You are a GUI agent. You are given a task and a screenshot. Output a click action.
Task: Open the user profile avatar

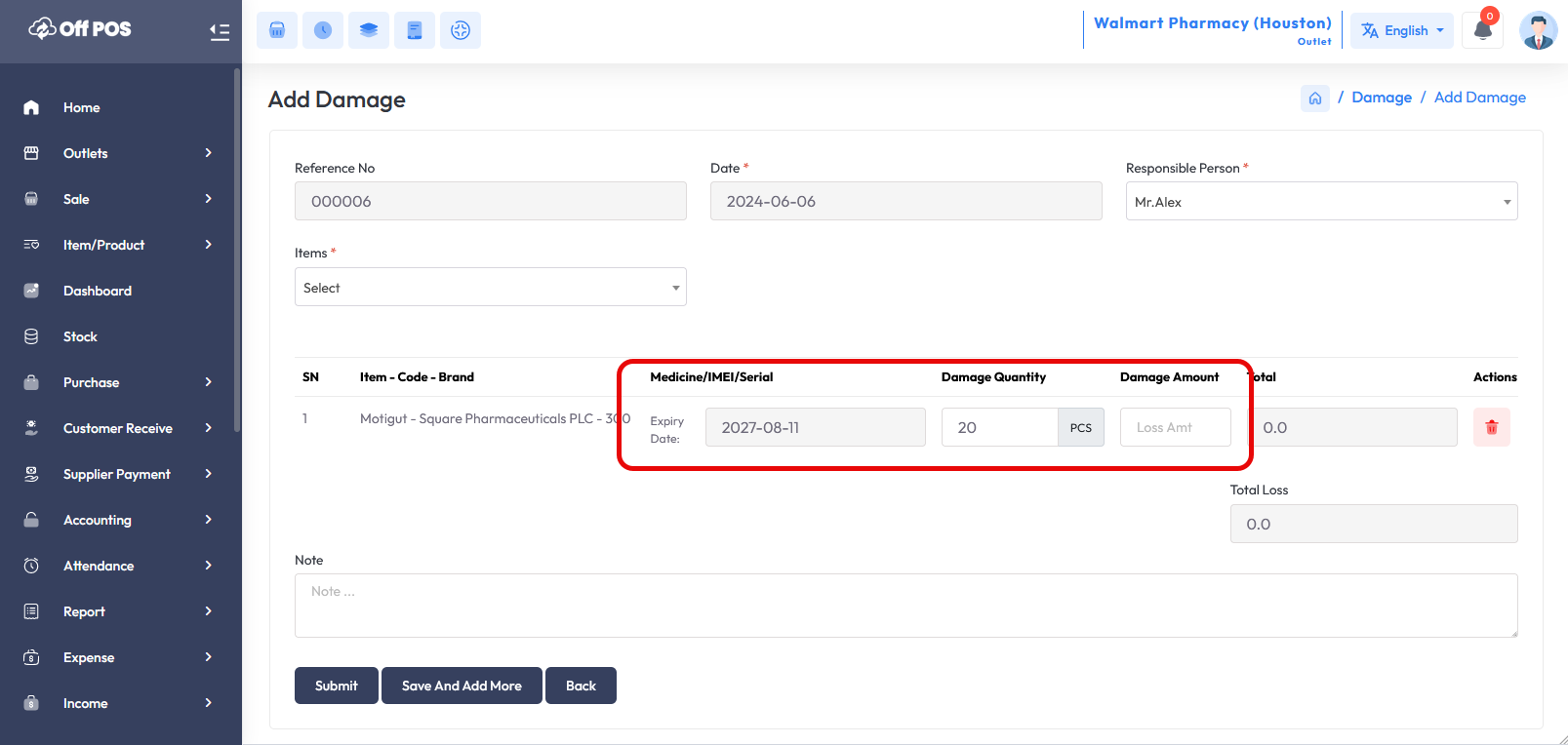point(1538,30)
